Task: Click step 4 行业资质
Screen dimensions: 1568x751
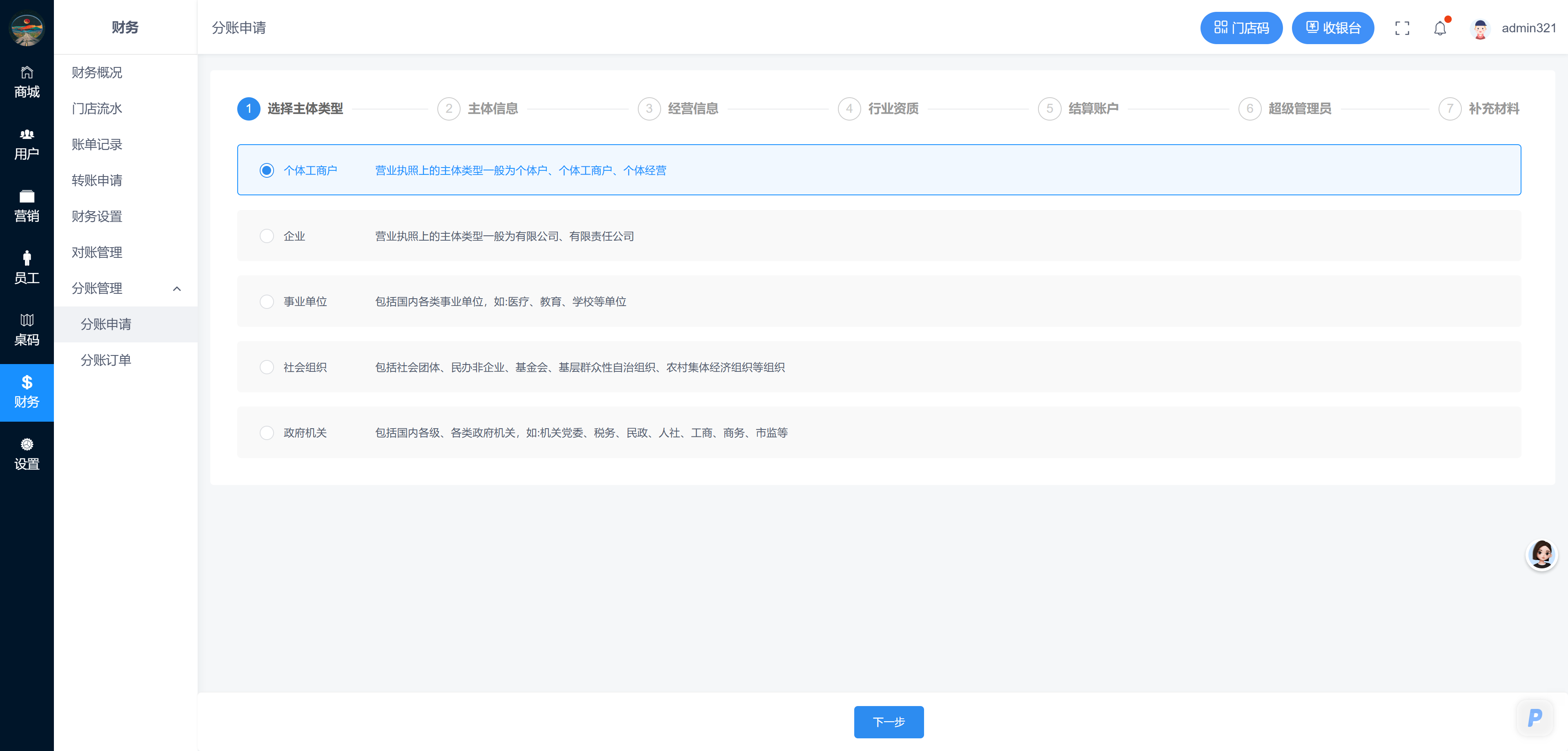Action: click(878, 108)
